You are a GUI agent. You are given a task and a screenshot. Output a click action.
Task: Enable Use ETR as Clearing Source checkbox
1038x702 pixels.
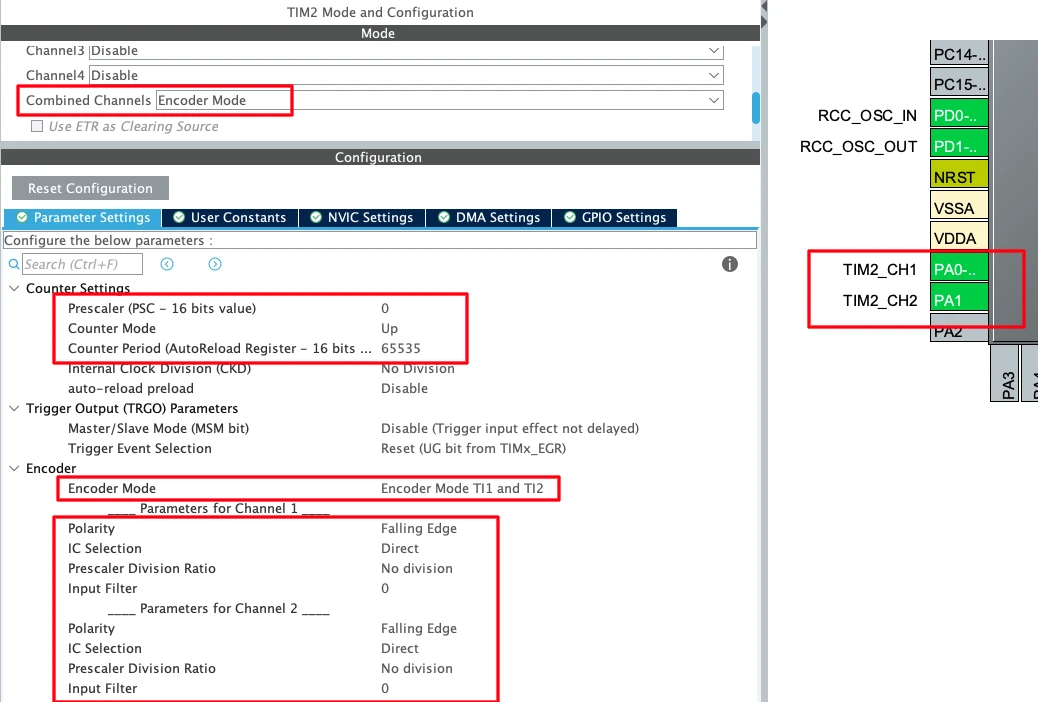(x=38, y=127)
